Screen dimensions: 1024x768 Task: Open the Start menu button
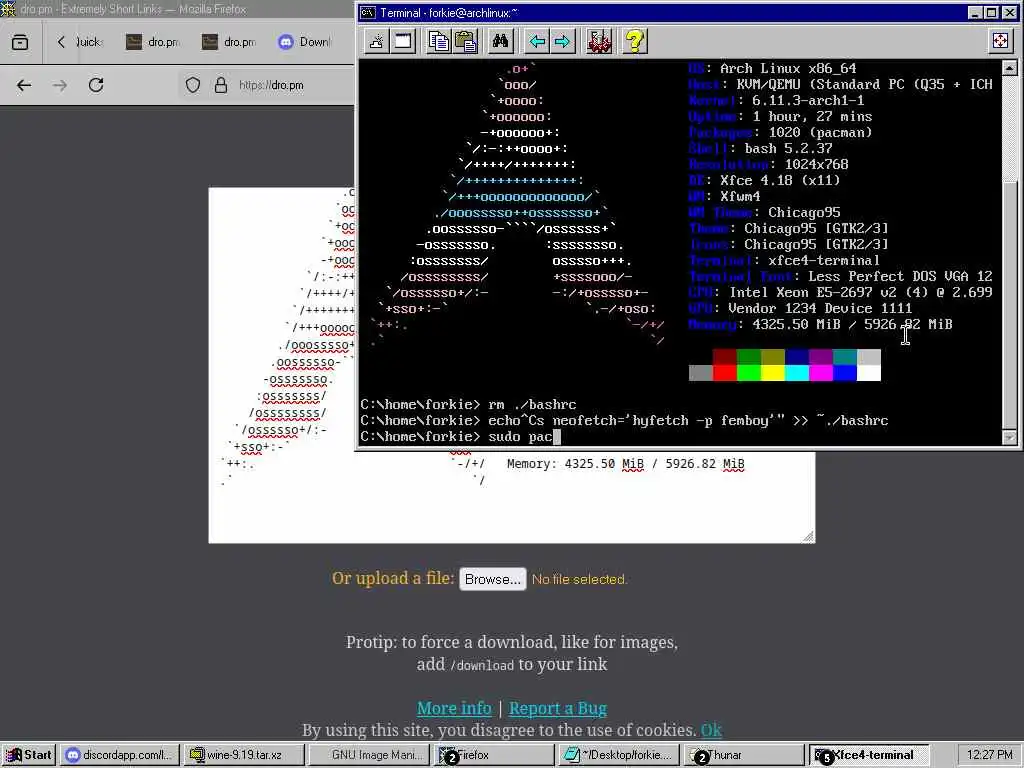click(29, 755)
